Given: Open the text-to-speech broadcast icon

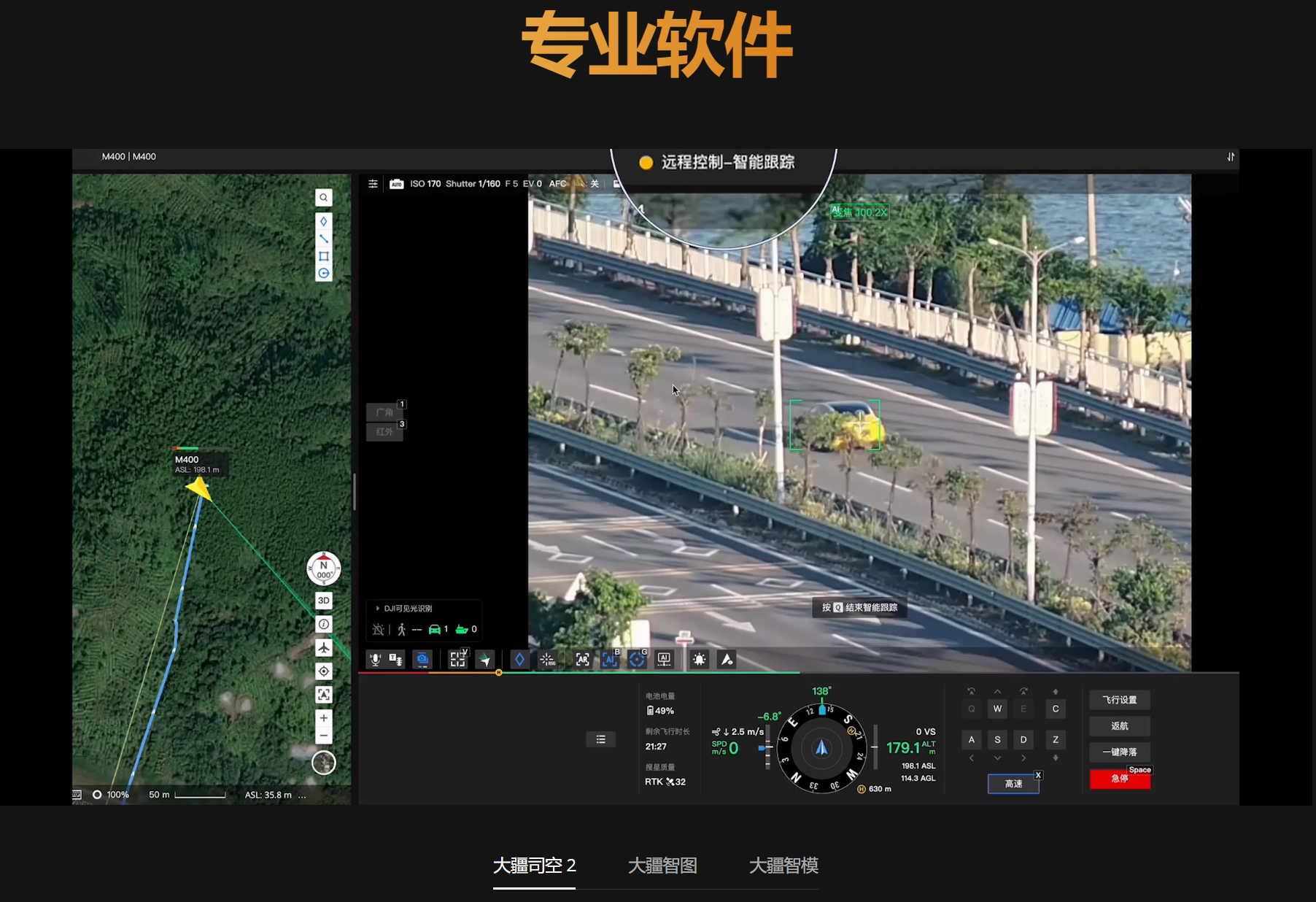Looking at the screenshot, I should click(x=396, y=660).
